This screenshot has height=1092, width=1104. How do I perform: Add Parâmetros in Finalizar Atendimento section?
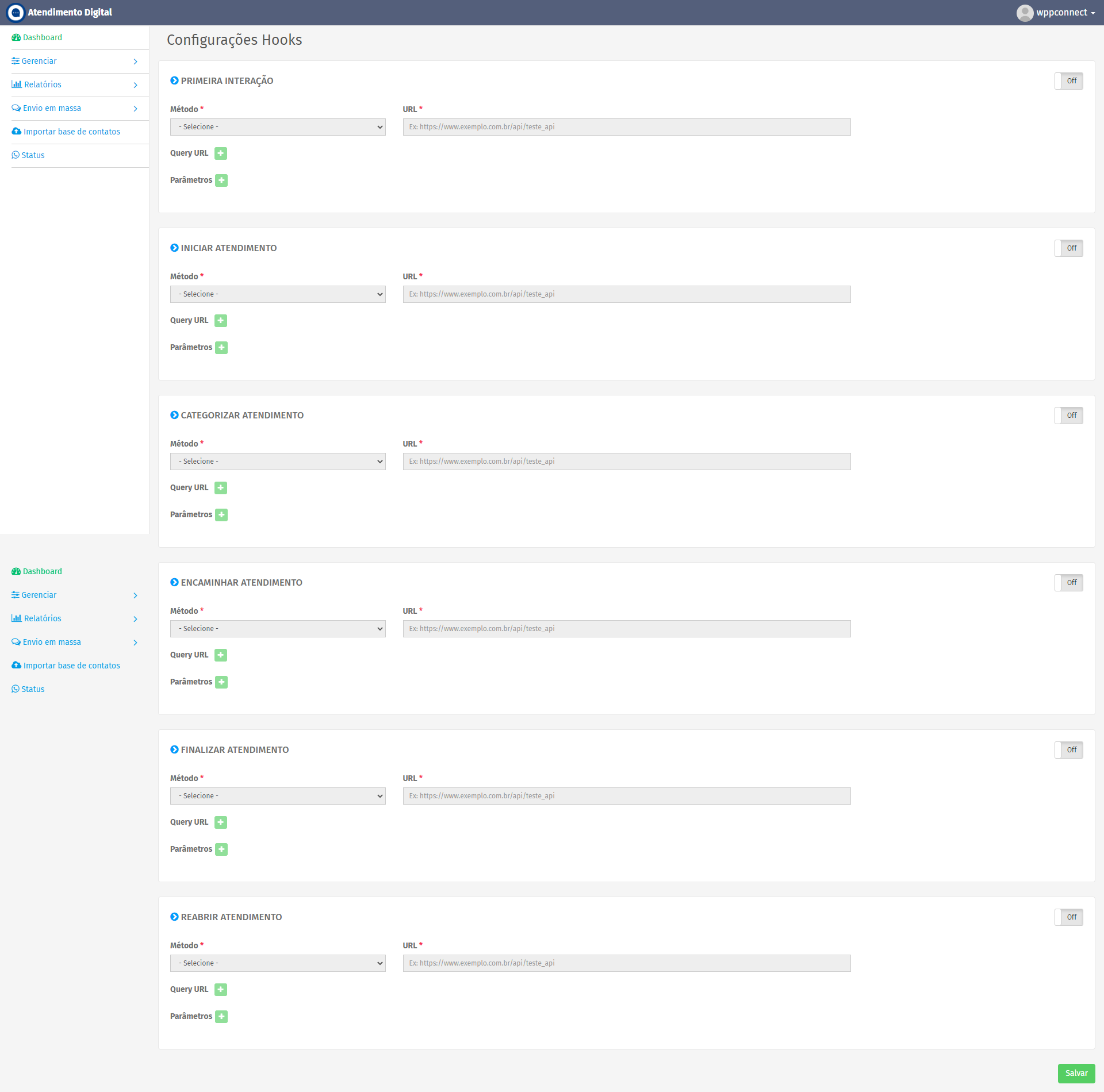pyautogui.click(x=221, y=849)
